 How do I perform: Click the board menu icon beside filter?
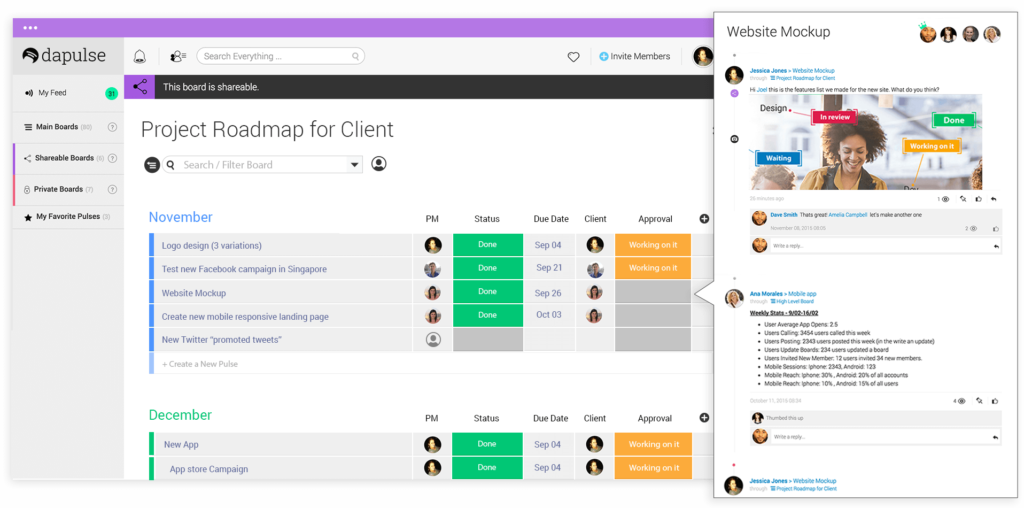click(152, 165)
